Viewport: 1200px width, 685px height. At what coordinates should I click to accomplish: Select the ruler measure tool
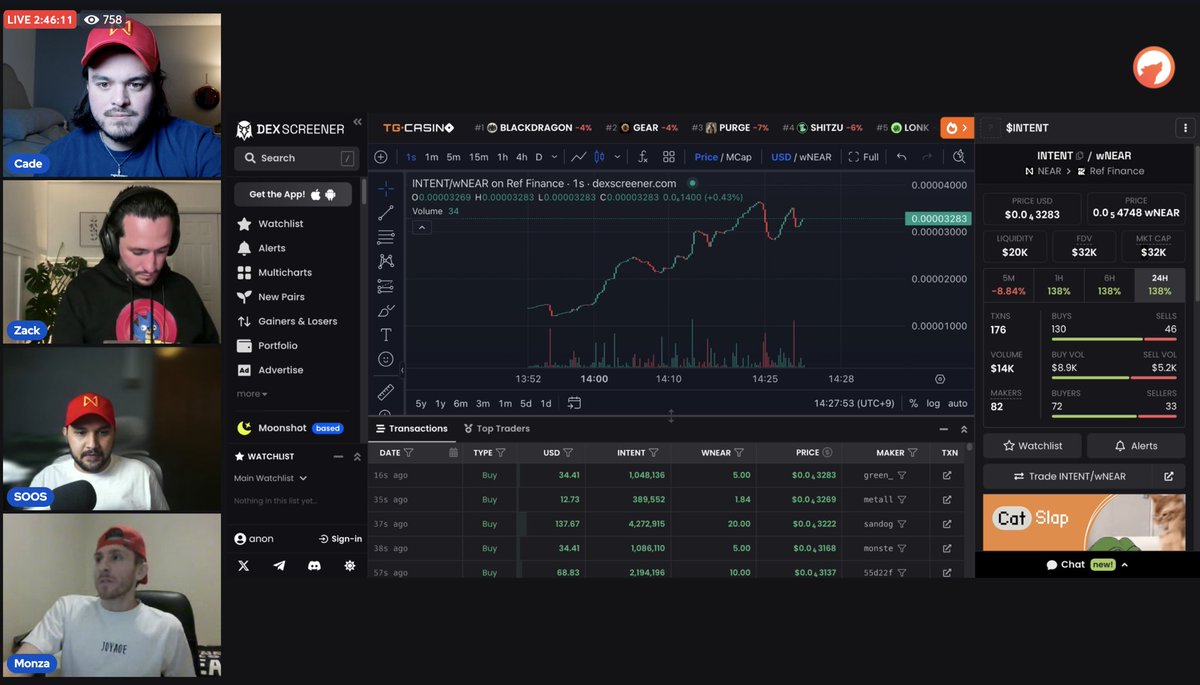coord(386,392)
